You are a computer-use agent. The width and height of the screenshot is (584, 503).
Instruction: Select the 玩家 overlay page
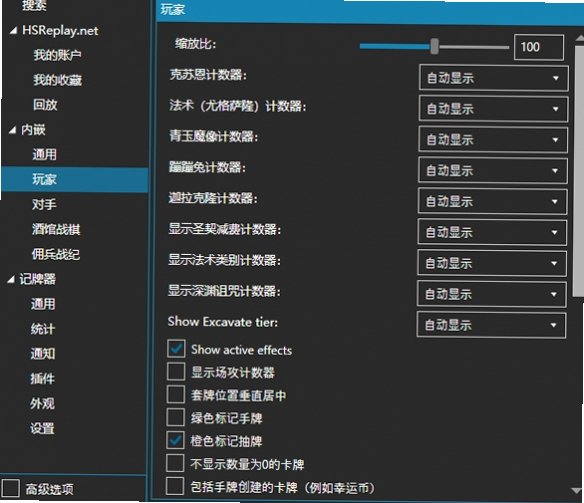[x=74, y=179]
